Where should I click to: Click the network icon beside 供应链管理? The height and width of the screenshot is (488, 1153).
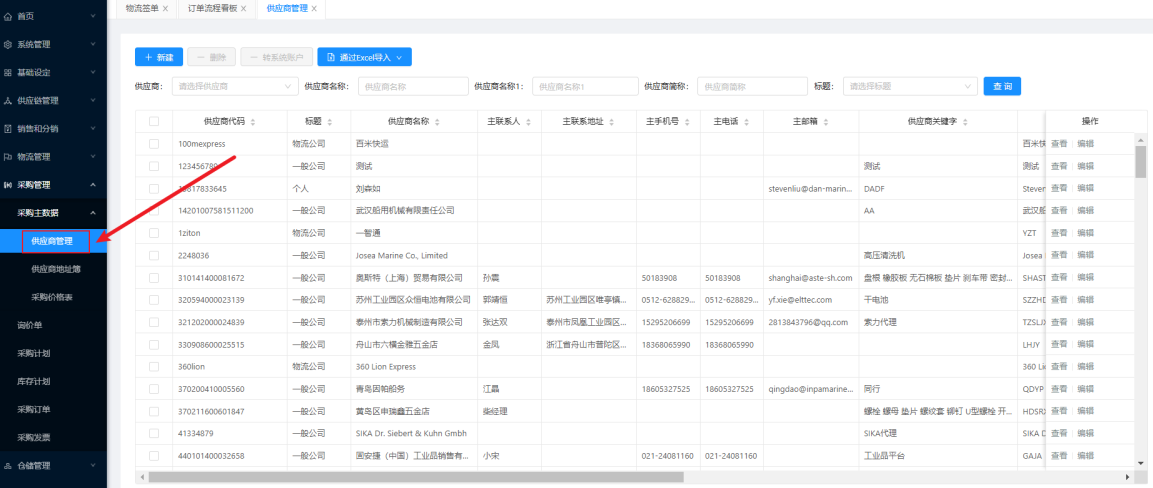coord(9,101)
